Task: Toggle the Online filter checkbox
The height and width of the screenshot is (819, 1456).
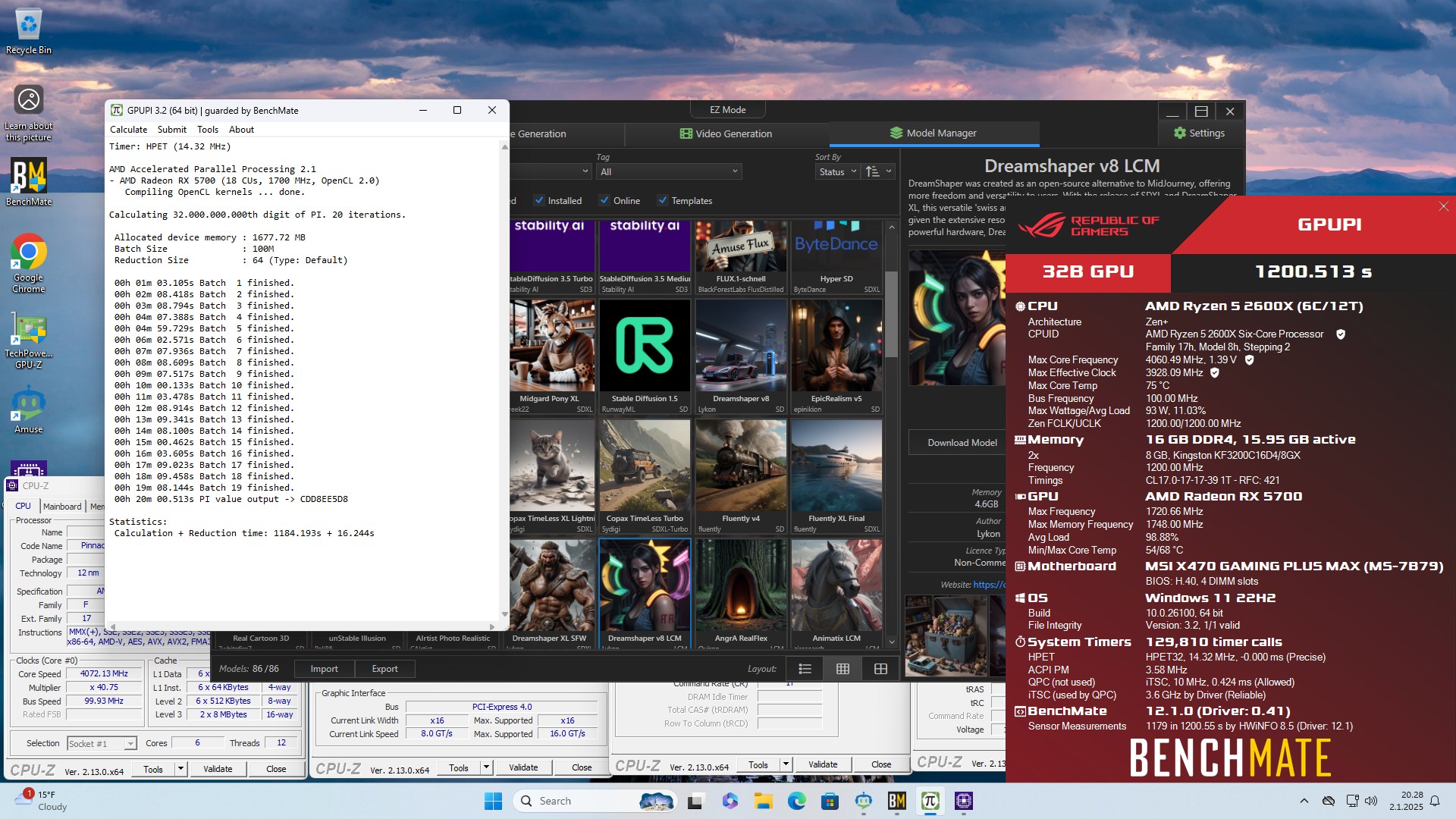Action: click(x=604, y=201)
